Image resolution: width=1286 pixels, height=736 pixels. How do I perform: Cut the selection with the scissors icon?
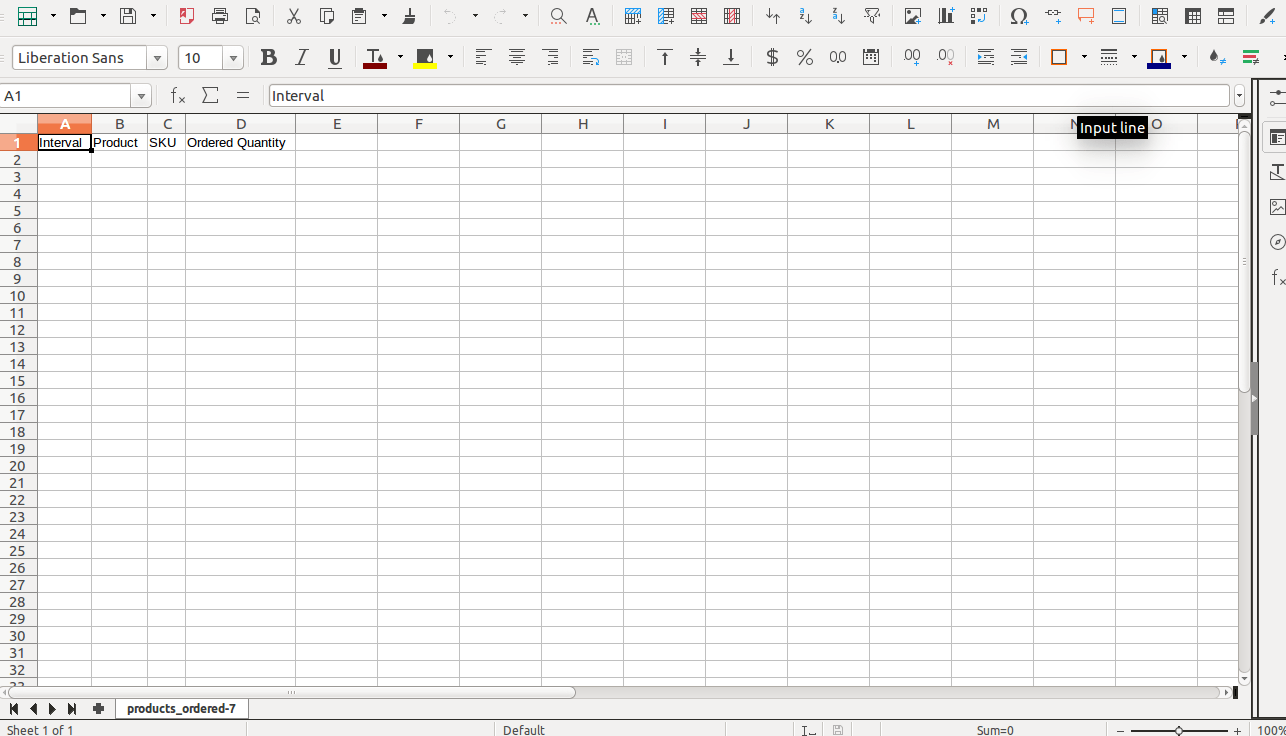tap(293, 16)
